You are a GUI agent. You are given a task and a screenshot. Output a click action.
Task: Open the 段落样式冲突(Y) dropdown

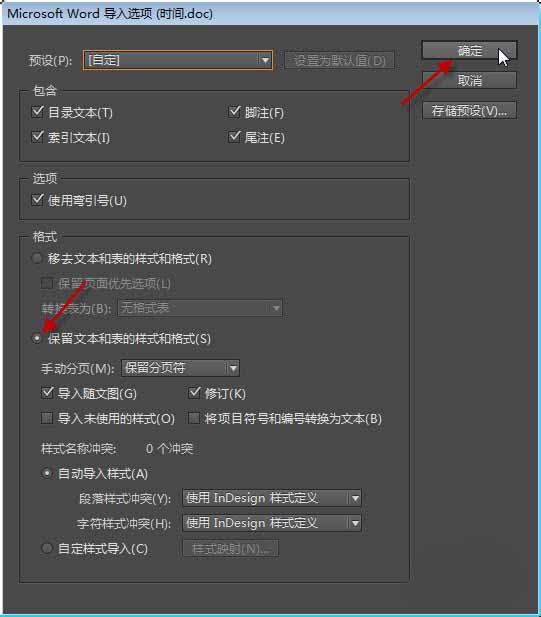pyautogui.click(x=272, y=498)
